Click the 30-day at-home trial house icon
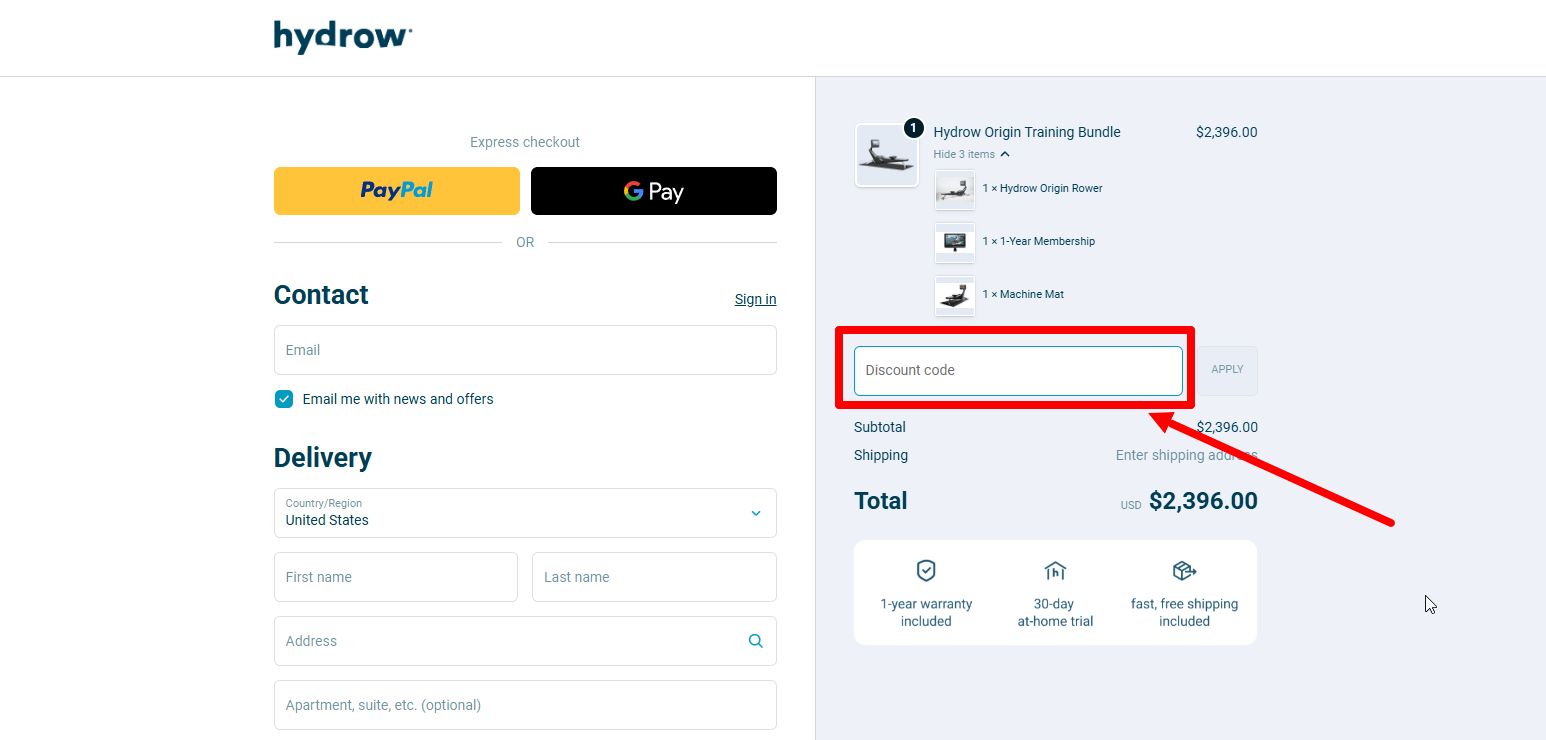Screen dimensions: 1546x740 (x=1055, y=571)
